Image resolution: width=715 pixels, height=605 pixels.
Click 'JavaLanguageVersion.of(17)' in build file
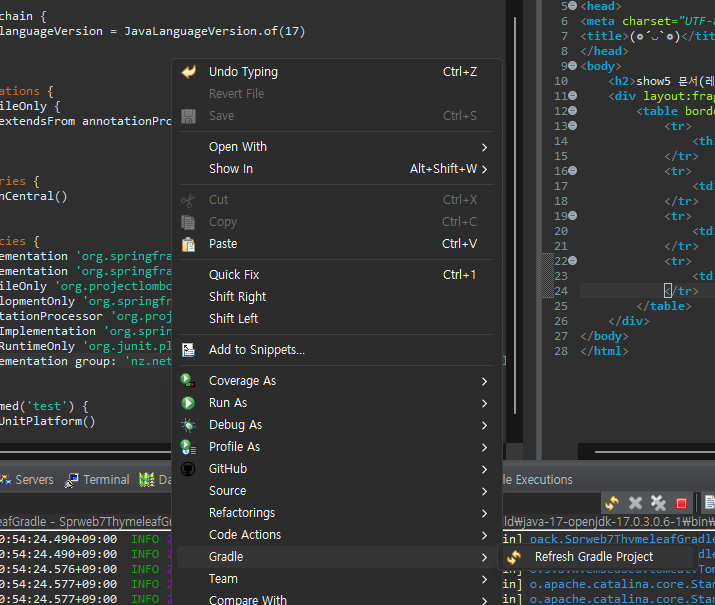(x=215, y=31)
